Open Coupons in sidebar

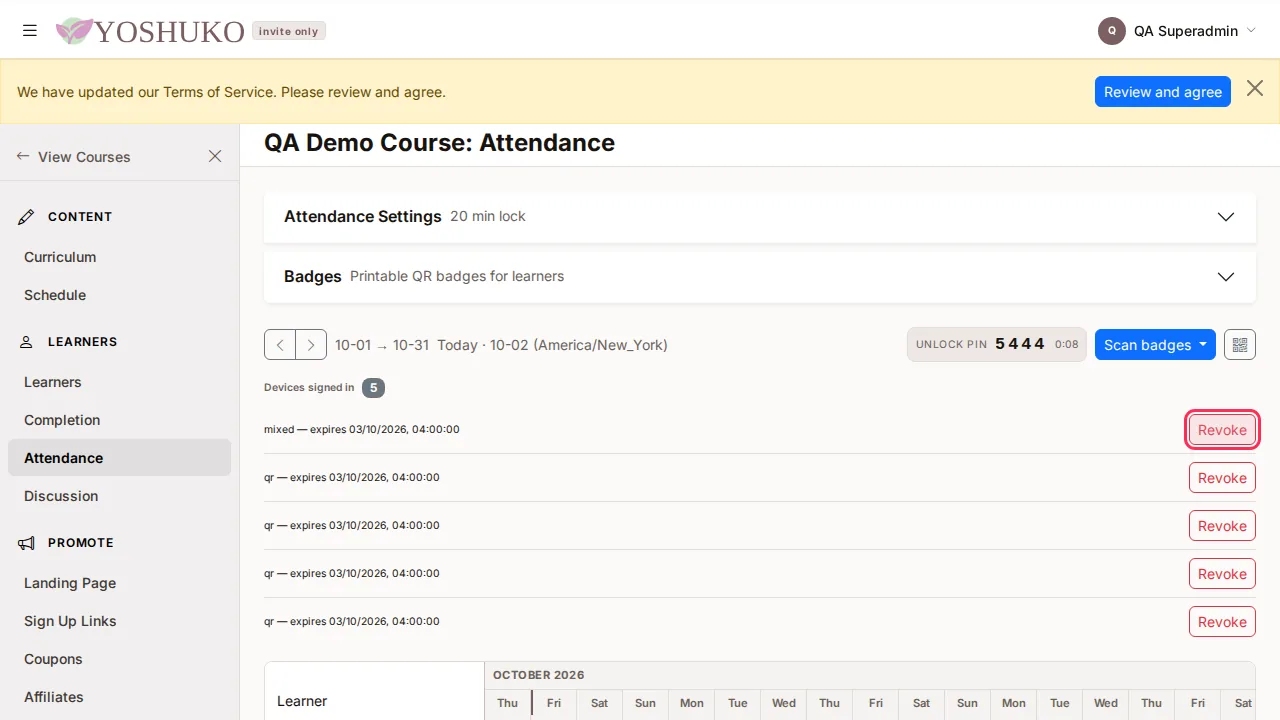(53, 659)
